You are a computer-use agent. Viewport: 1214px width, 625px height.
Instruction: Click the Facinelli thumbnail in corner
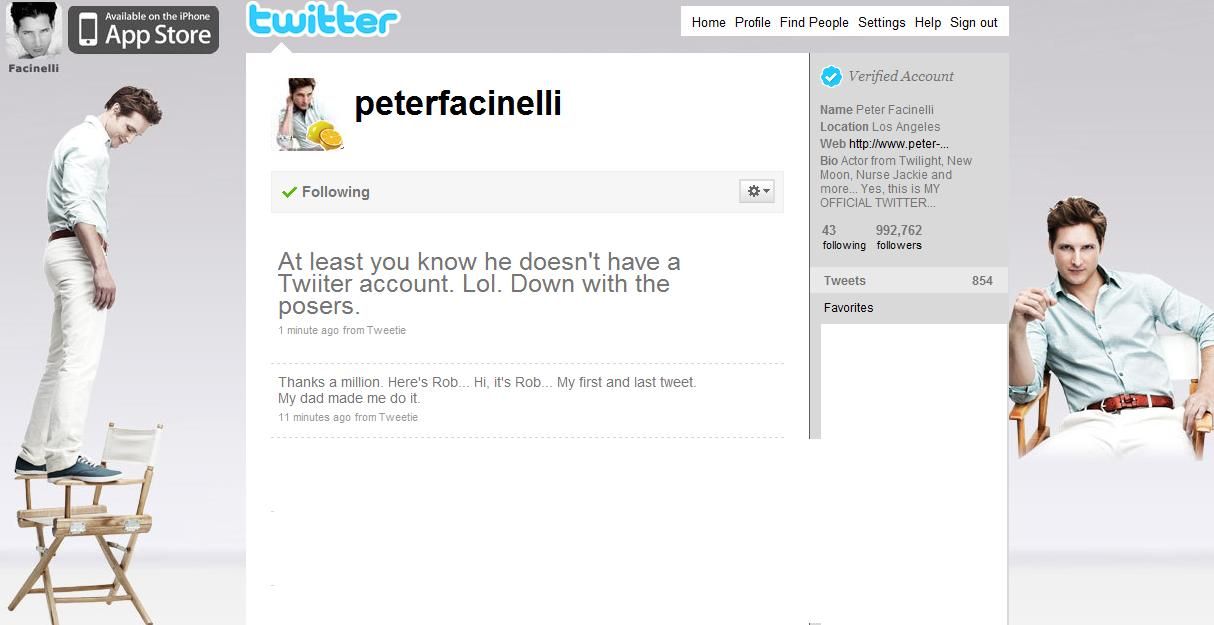pos(34,30)
